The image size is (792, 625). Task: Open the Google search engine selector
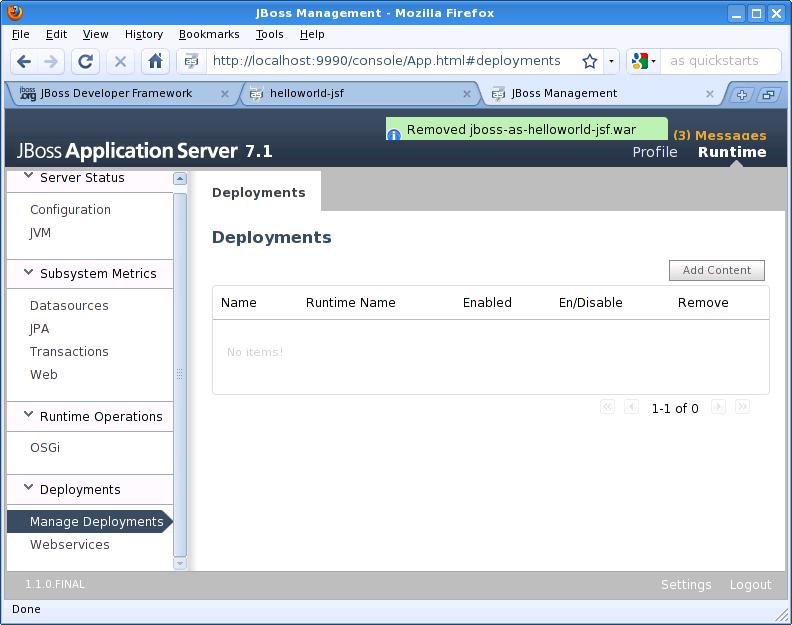click(644, 62)
